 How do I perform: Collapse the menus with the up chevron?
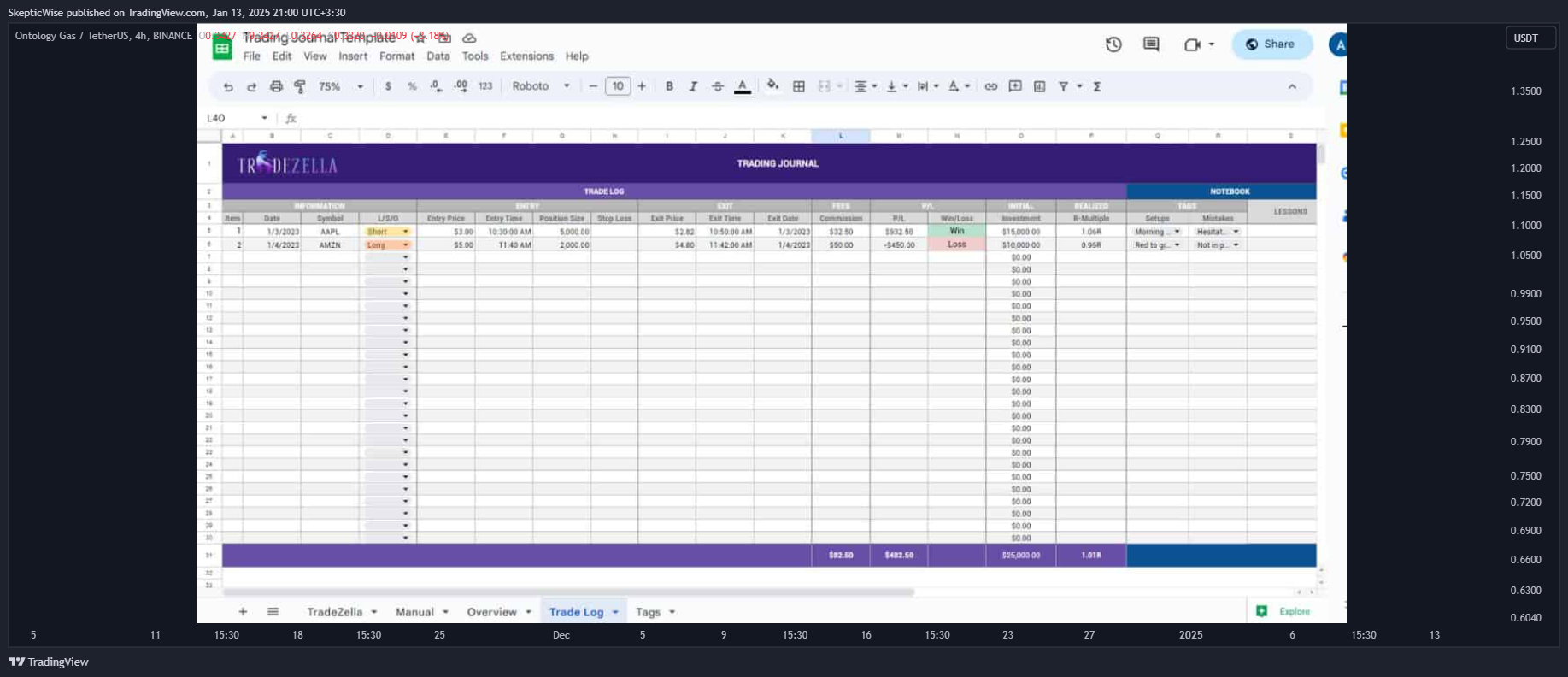pos(1292,86)
